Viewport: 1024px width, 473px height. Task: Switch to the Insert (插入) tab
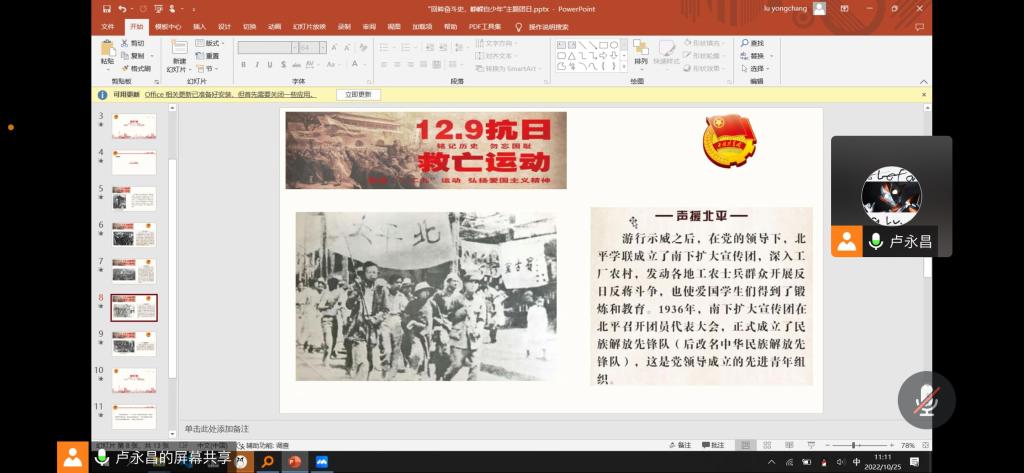[x=199, y=27]
